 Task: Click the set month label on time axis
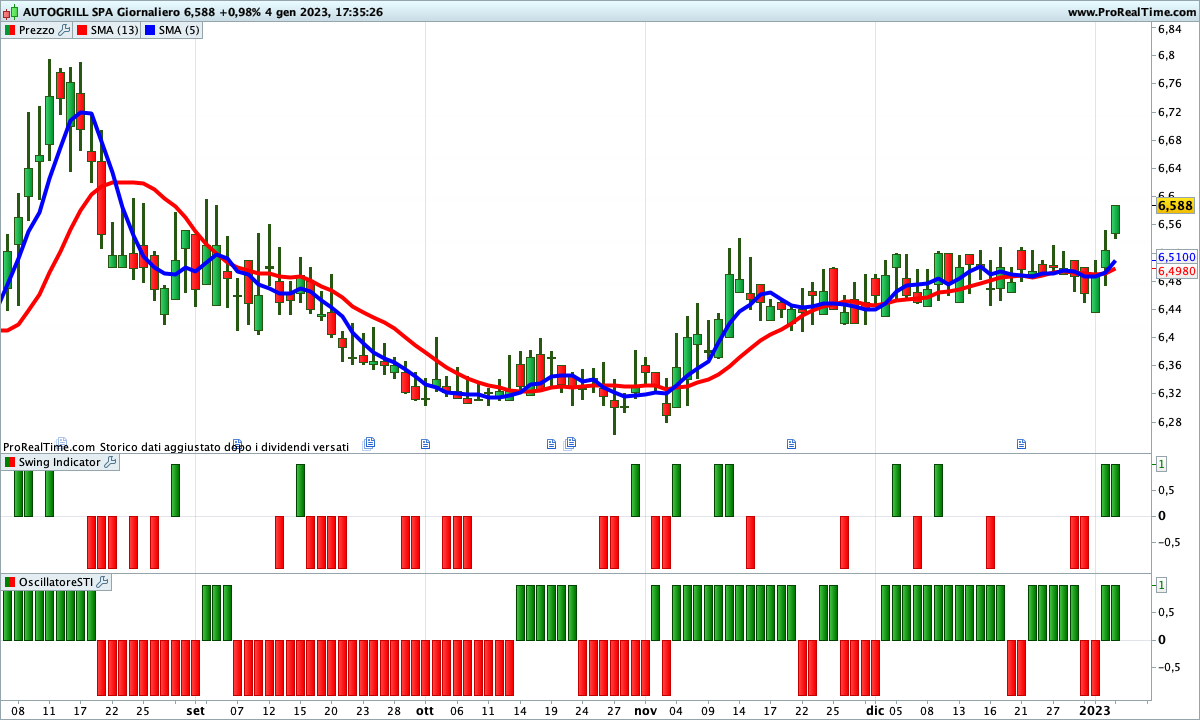pyautogui.click(x=195, y=710)
